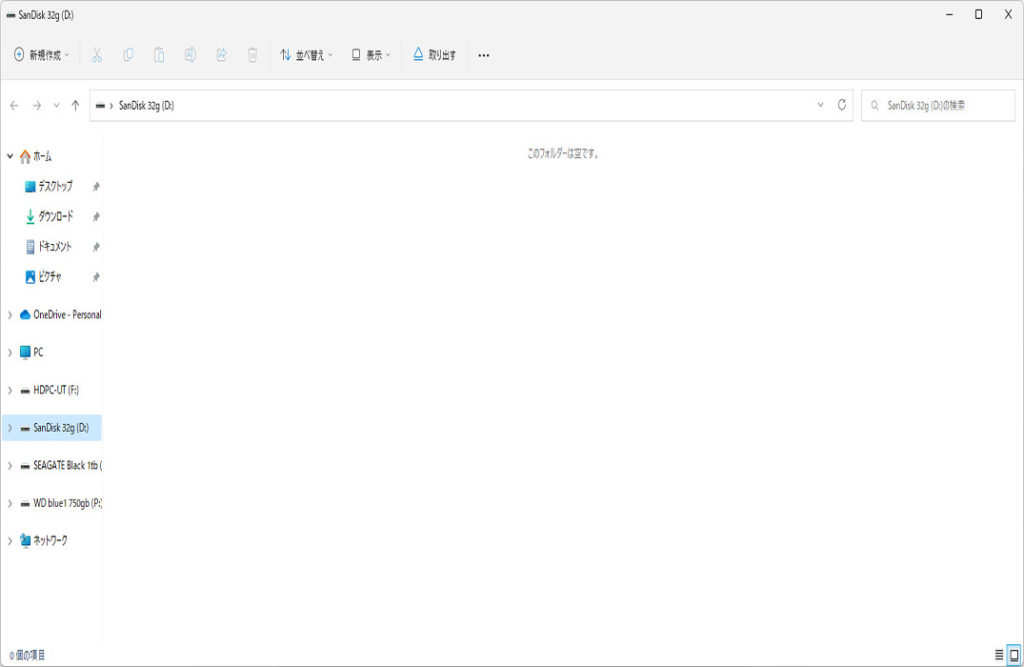Click the 取り出す eject button
This screenshot has width=1024, height=667.
(435, 55)
